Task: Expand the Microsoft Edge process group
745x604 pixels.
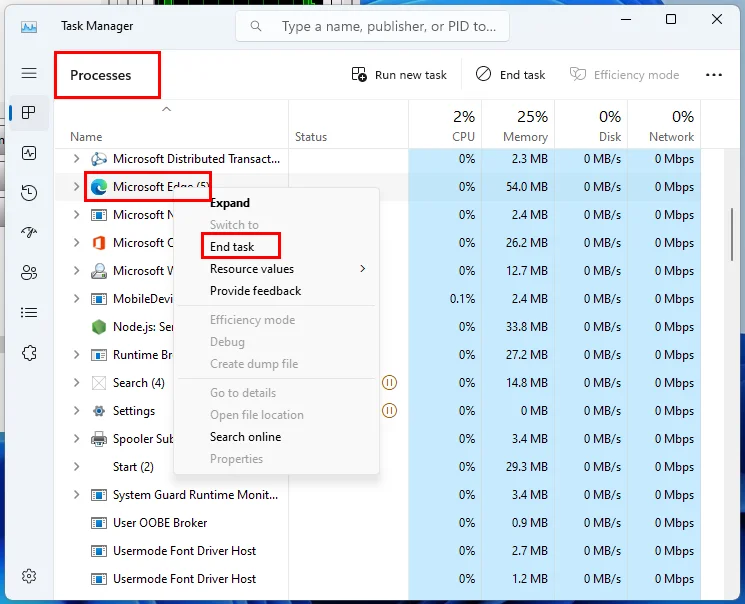Action: coord(76,187)
